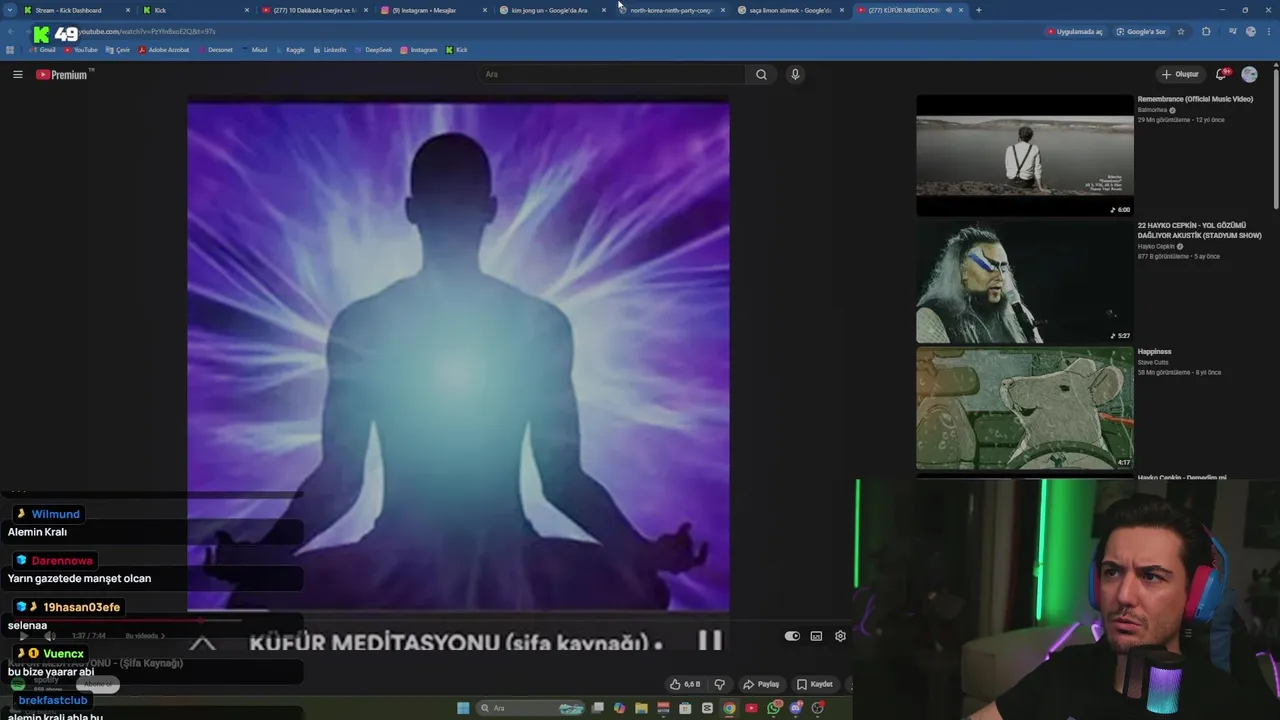Toggle subtitles icon in the video player
This screenshot has width=1280, height=720.
click(816, 636)
